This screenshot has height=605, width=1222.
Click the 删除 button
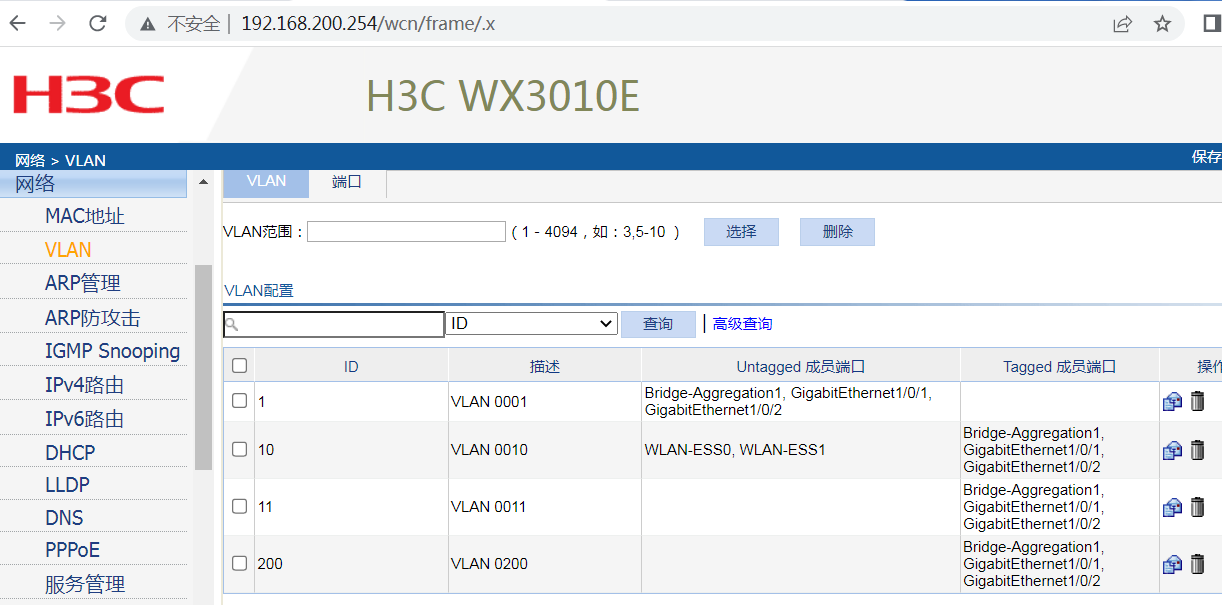pyautogui.click(x=837, y=232)
